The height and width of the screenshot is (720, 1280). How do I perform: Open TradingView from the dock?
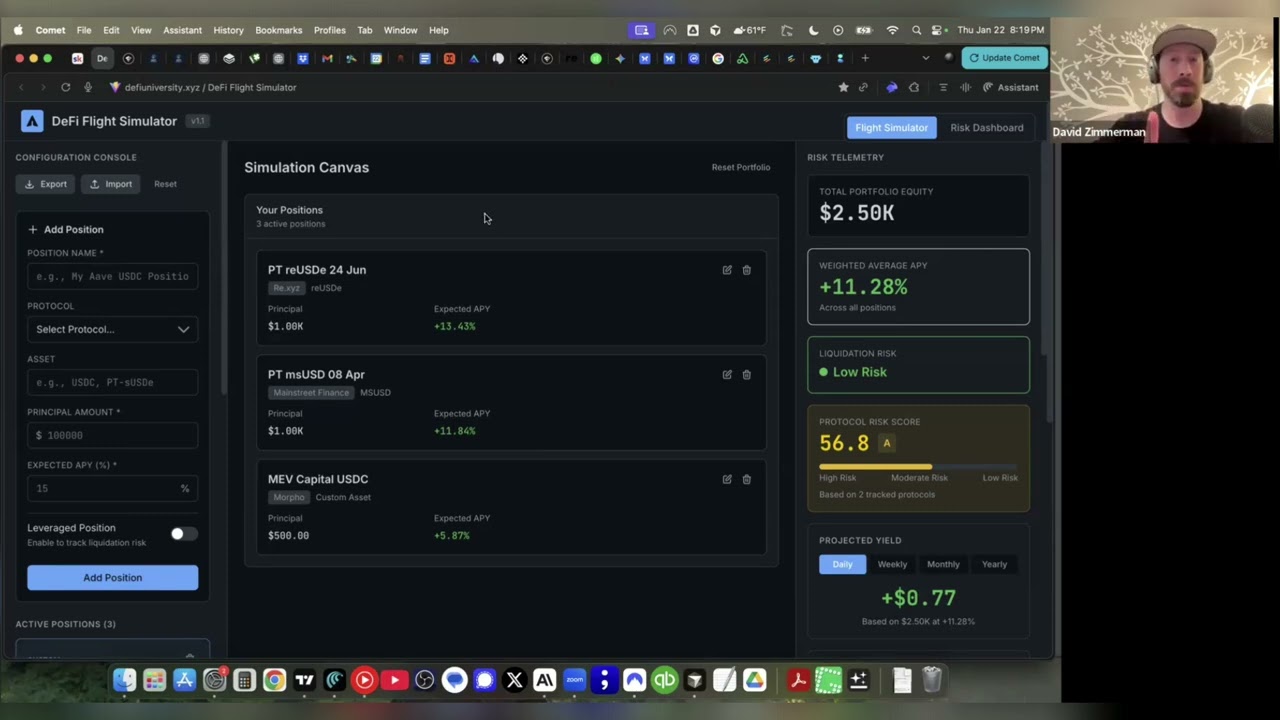pos(304,681)
